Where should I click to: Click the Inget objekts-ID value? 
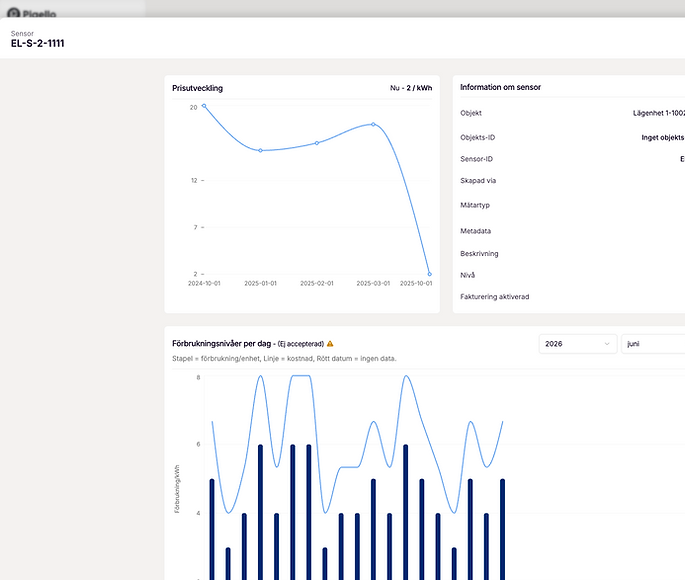663,138
